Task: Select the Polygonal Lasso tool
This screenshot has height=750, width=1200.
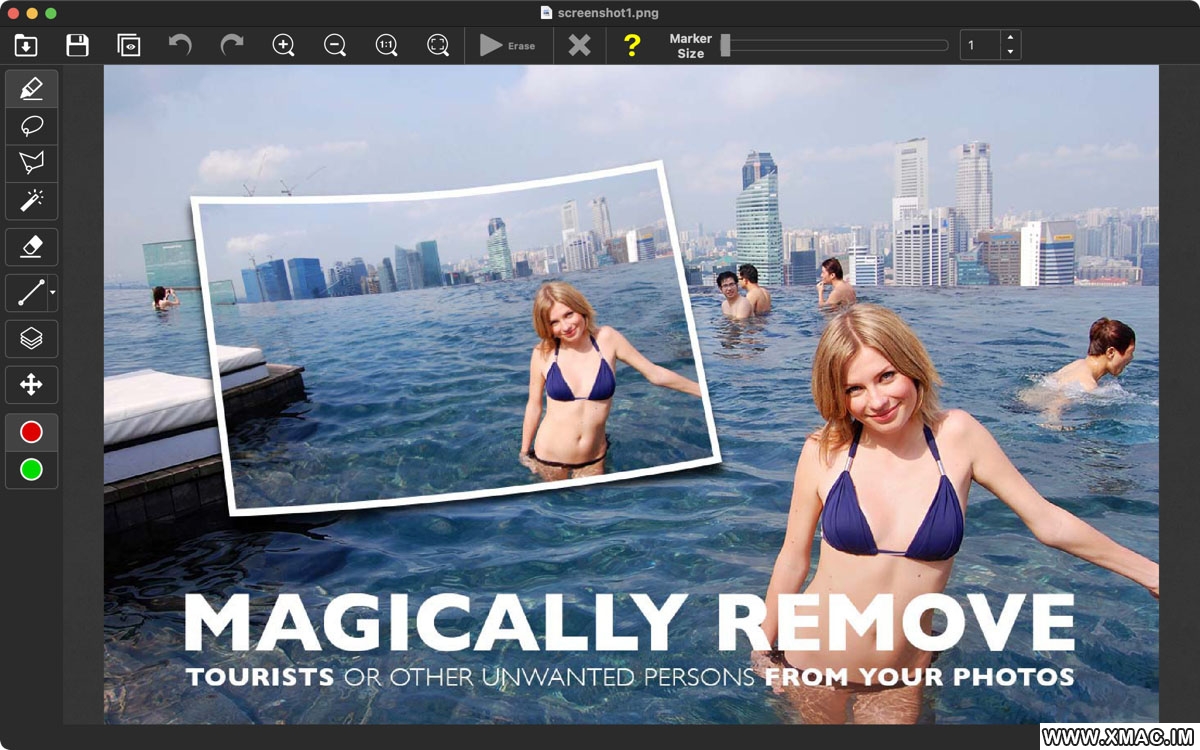Action: point(32,163)
